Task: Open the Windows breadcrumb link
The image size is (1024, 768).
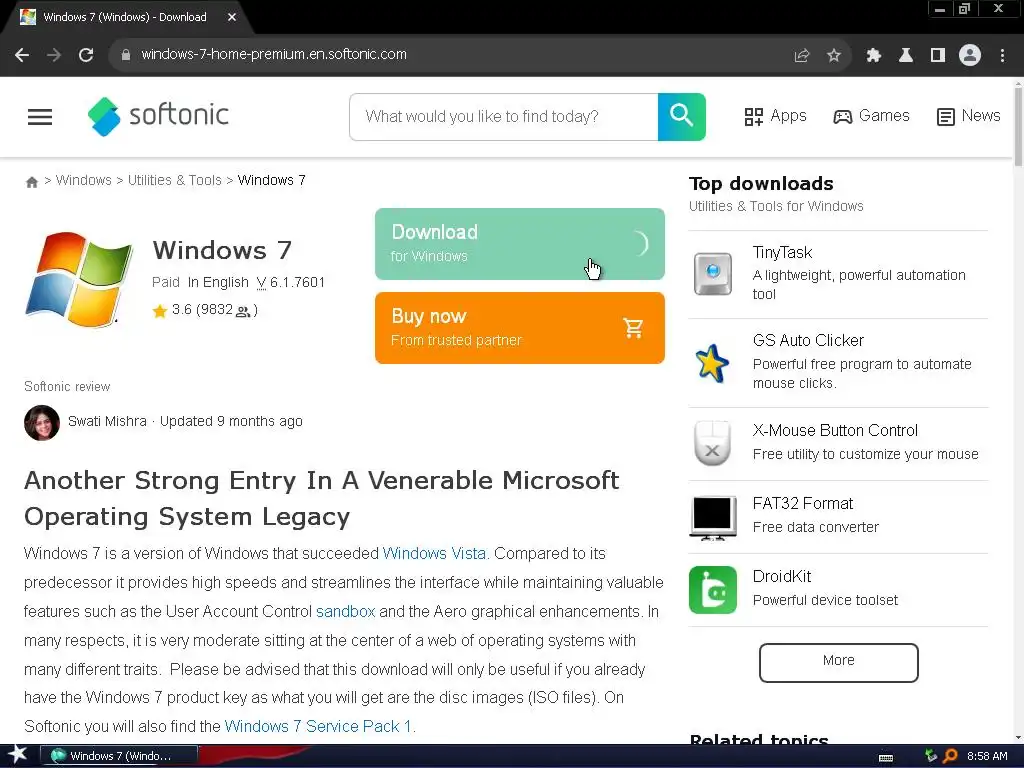Action: (x=84, y=180)
